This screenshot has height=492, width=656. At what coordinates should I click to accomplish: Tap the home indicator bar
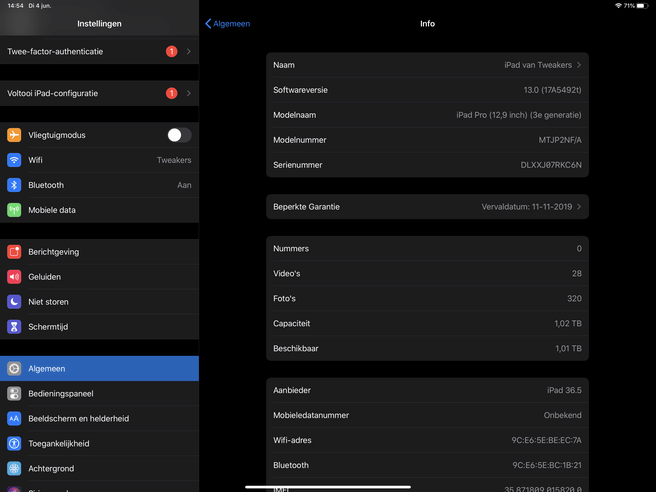click(x=328, y=487)
